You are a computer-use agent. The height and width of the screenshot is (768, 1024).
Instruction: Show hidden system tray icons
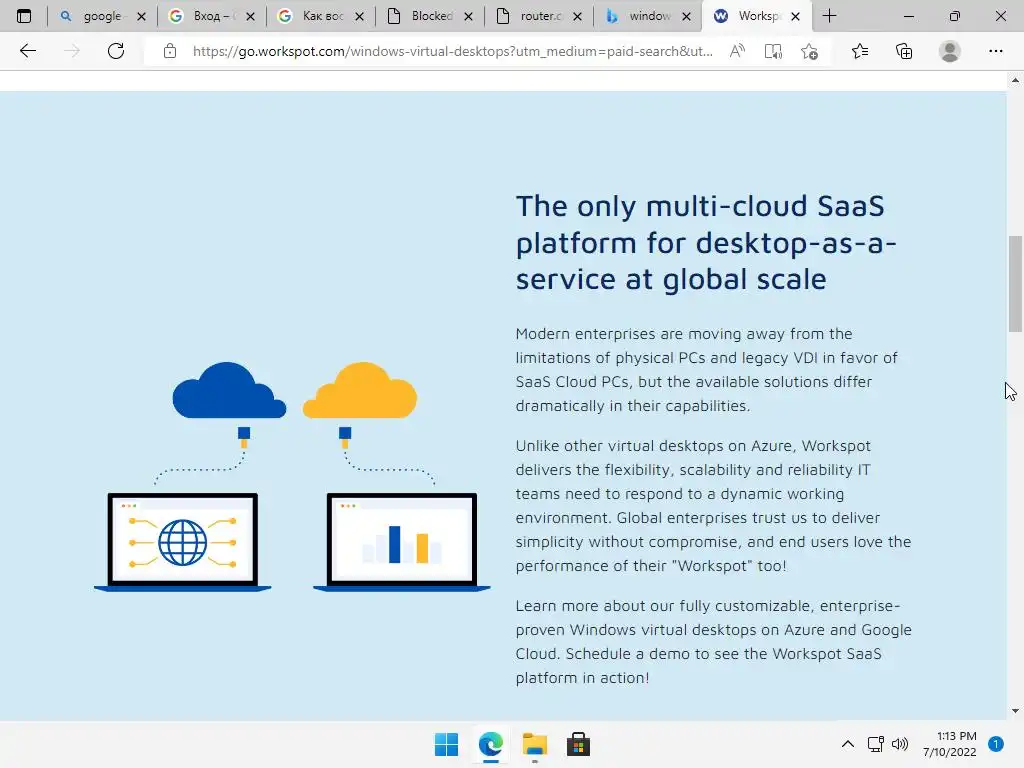click(847, 744)
